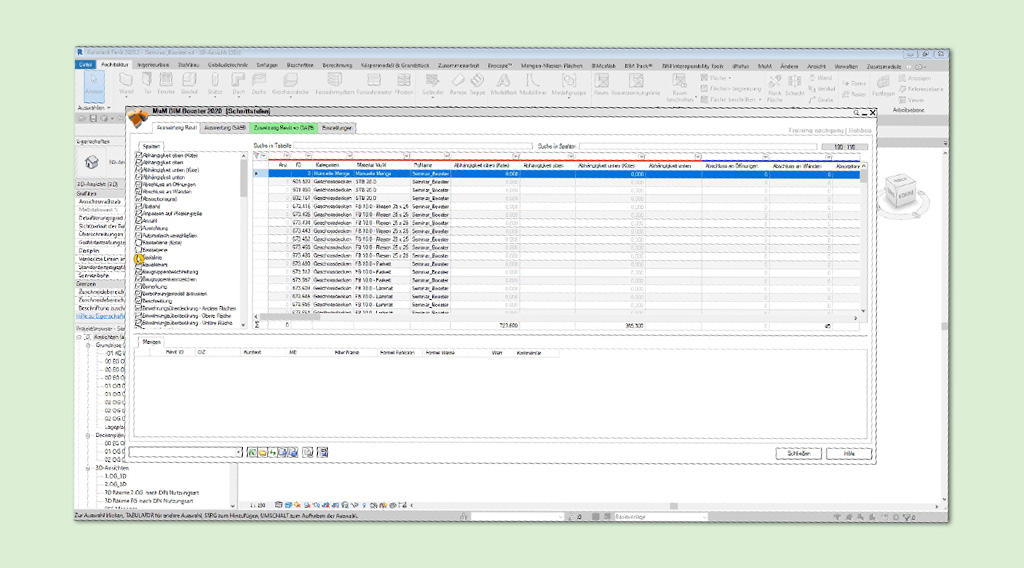Click the Dach roof tool icon
The image size is (1024, 568).
(x=236, y=82)
